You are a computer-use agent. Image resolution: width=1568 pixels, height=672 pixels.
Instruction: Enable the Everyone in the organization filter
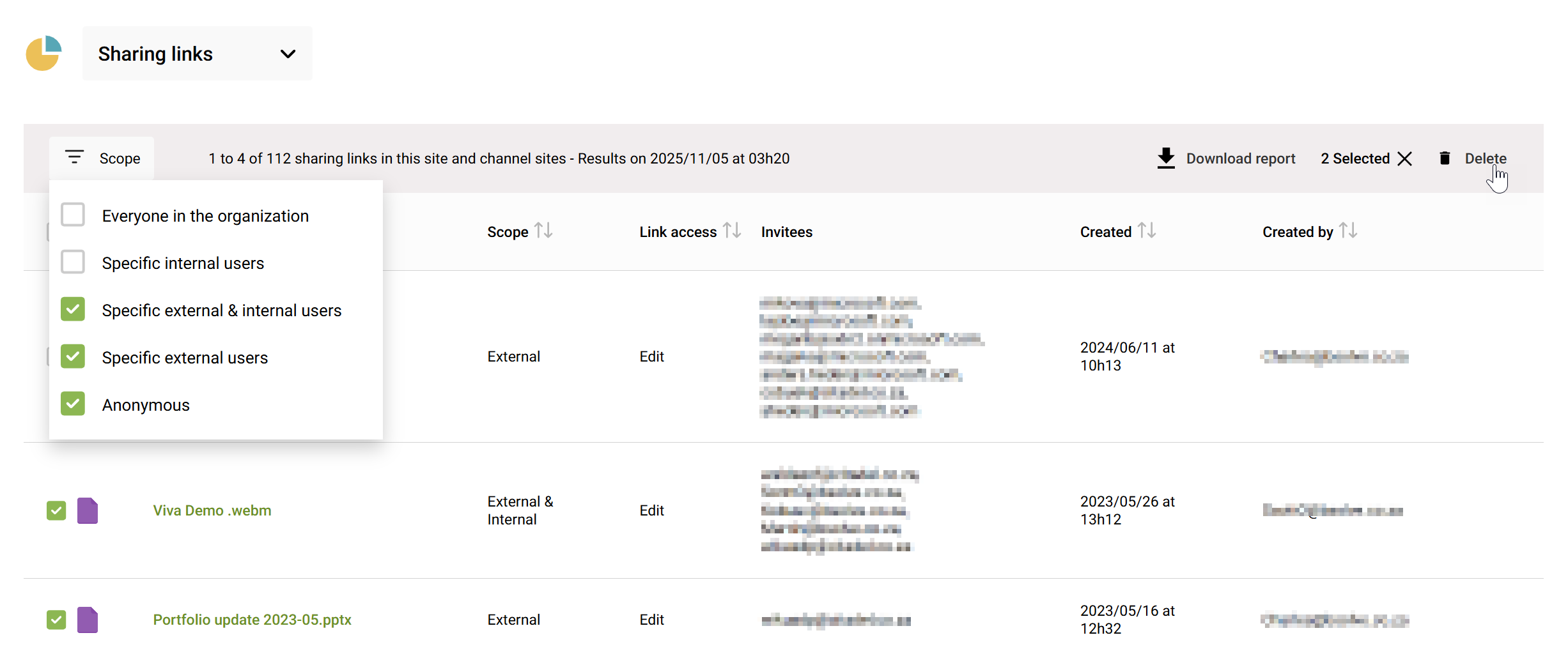pos(72,215)
